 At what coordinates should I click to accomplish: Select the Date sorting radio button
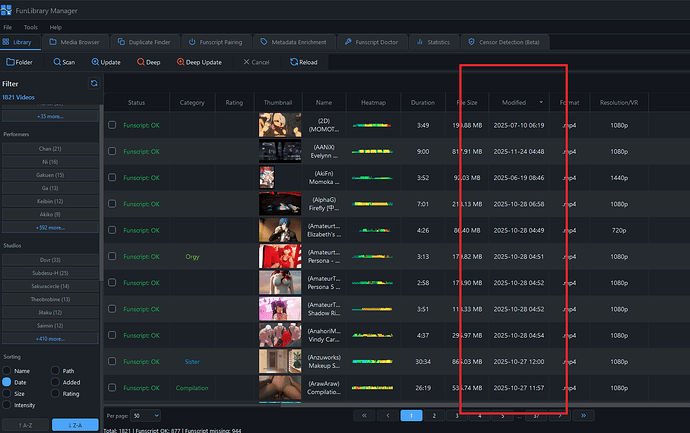pos(7,382)
